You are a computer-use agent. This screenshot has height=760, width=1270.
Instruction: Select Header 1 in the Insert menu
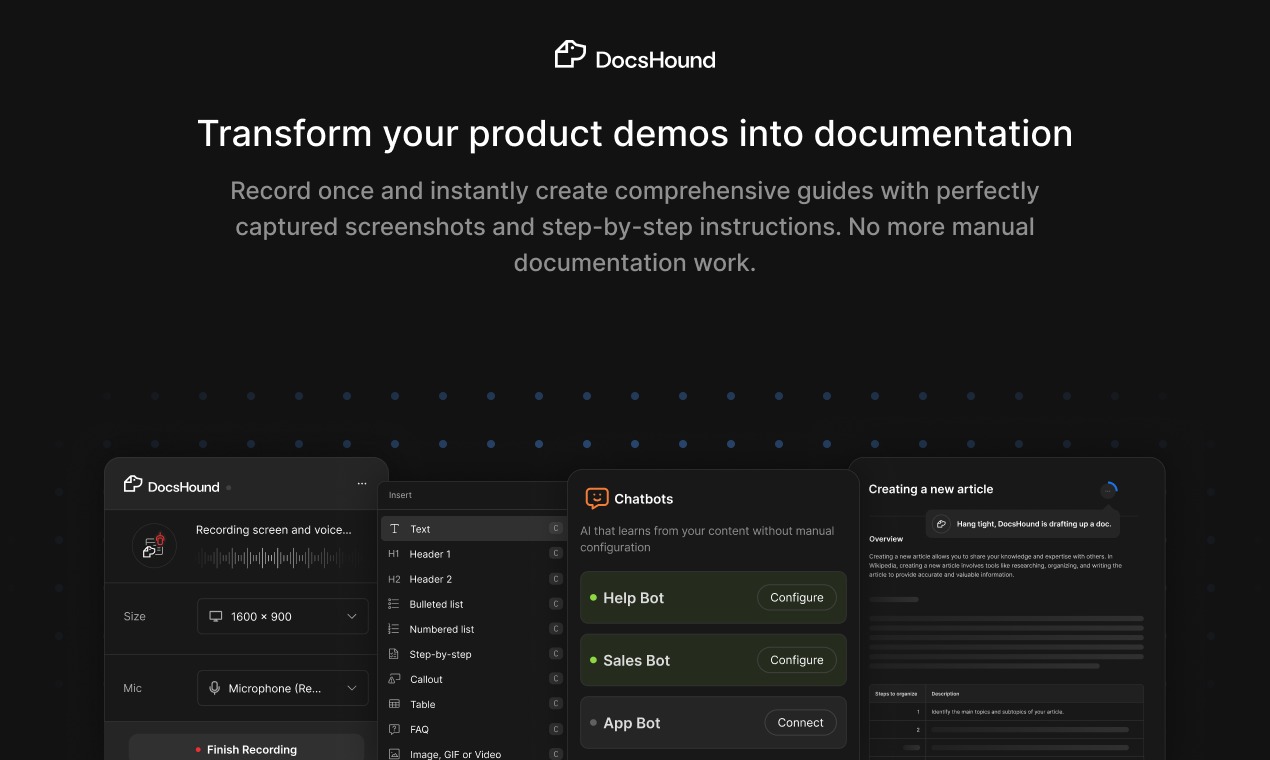coord(474,554)
